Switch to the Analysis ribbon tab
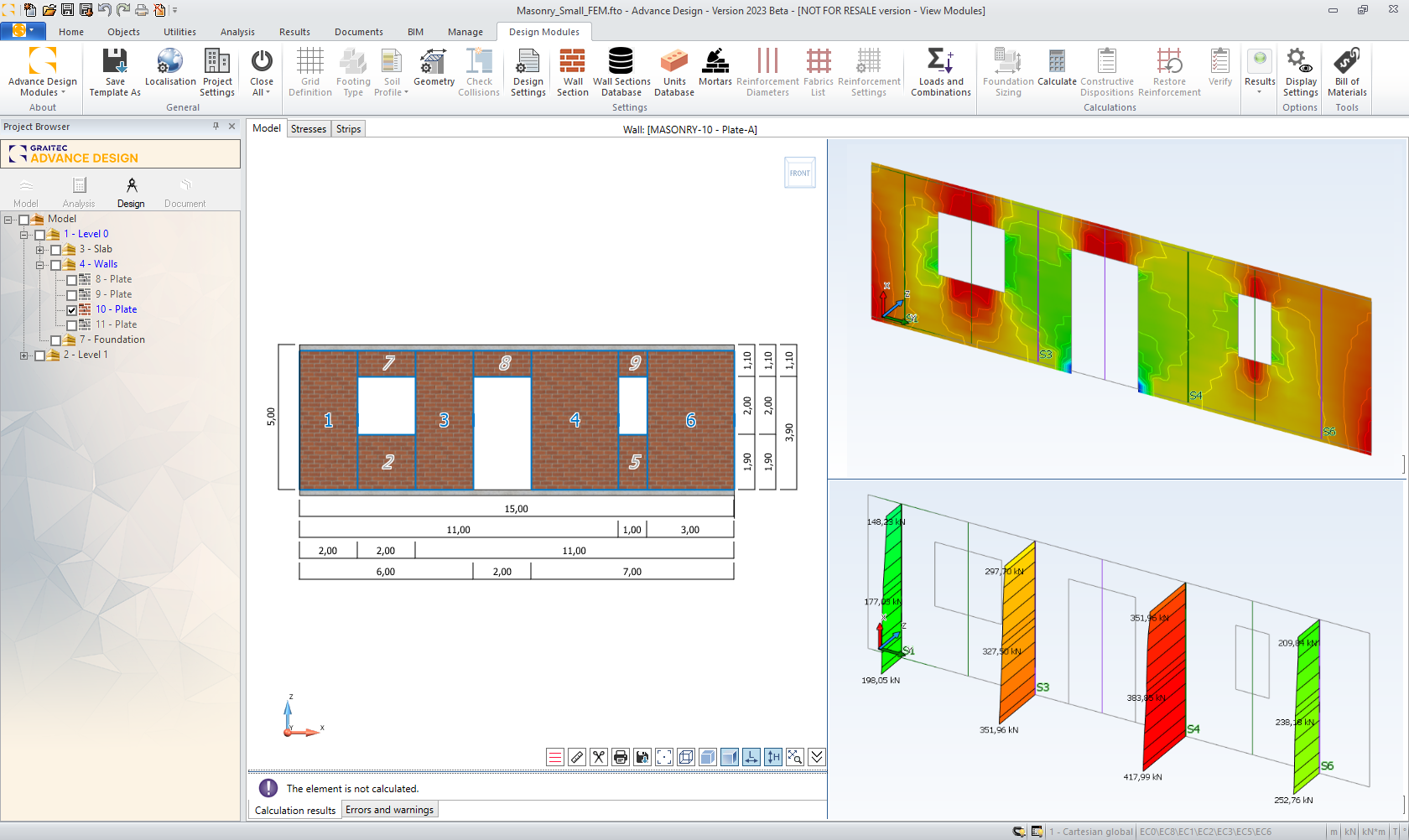 click(x=237, y=32)
